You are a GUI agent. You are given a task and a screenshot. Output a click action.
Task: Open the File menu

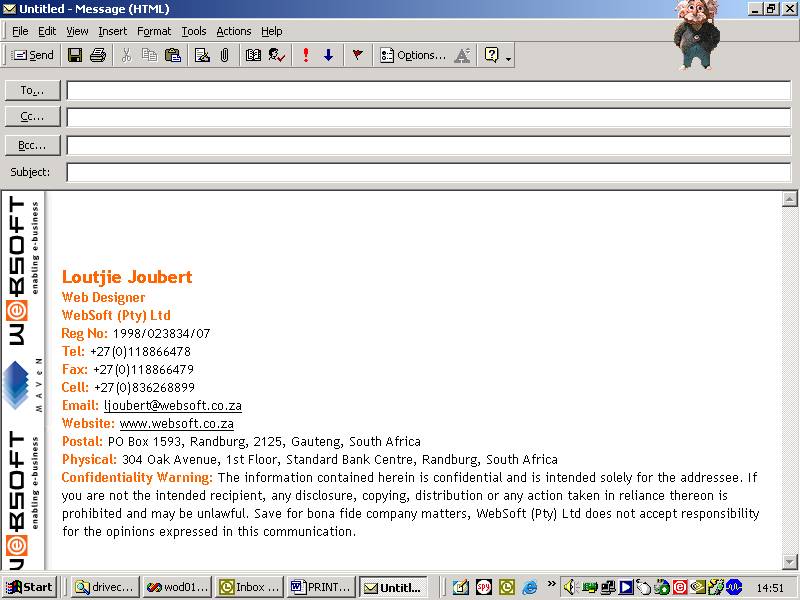click(x=20, y=31)
